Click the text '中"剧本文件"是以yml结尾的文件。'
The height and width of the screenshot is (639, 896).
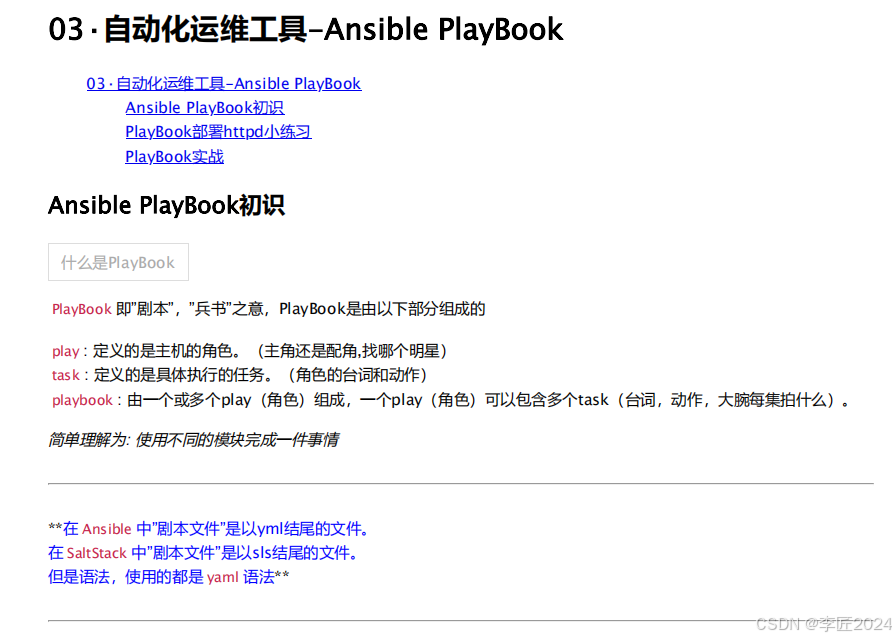[254, 529]
